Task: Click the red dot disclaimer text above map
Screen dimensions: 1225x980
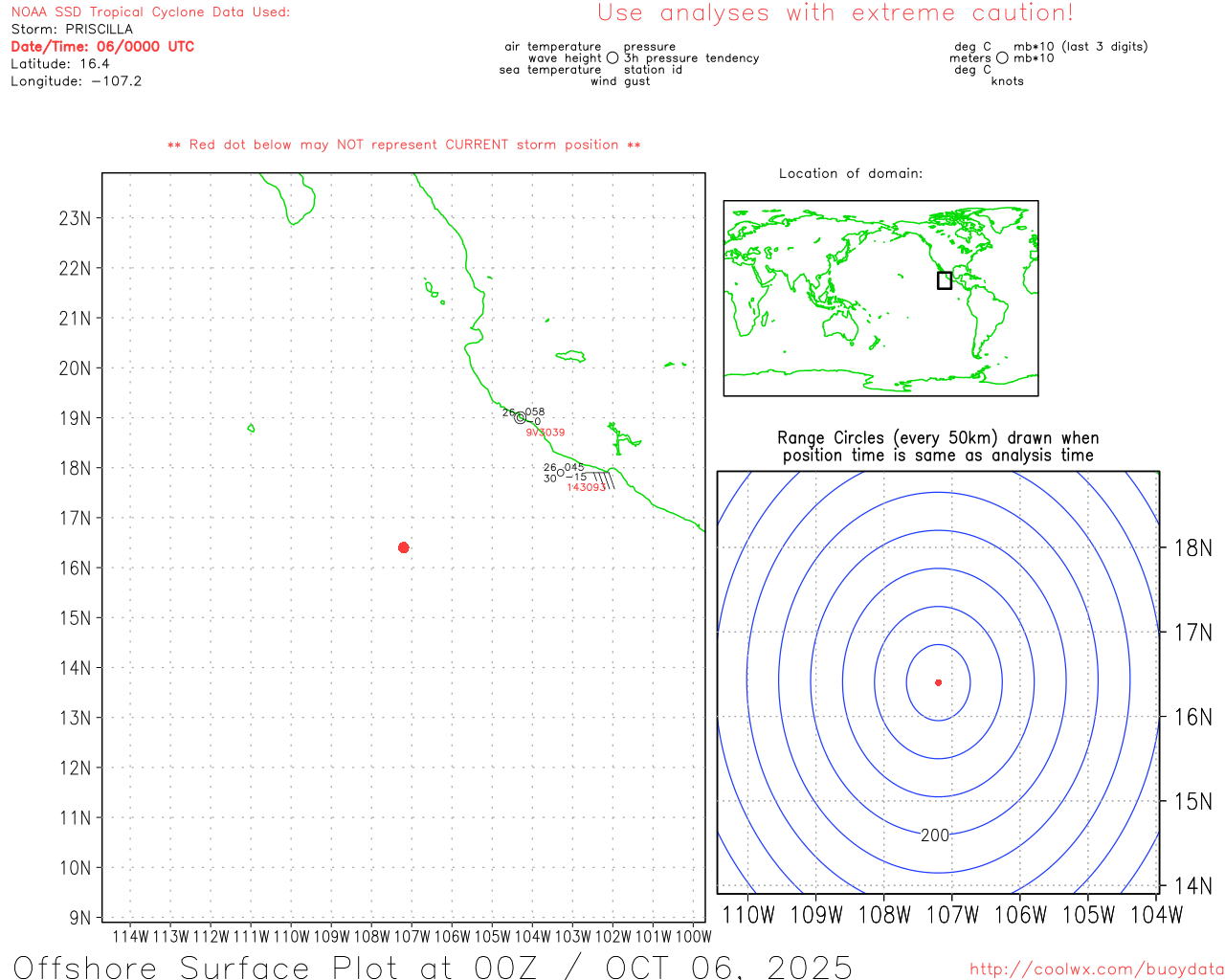Action: [x=404, y=145]
